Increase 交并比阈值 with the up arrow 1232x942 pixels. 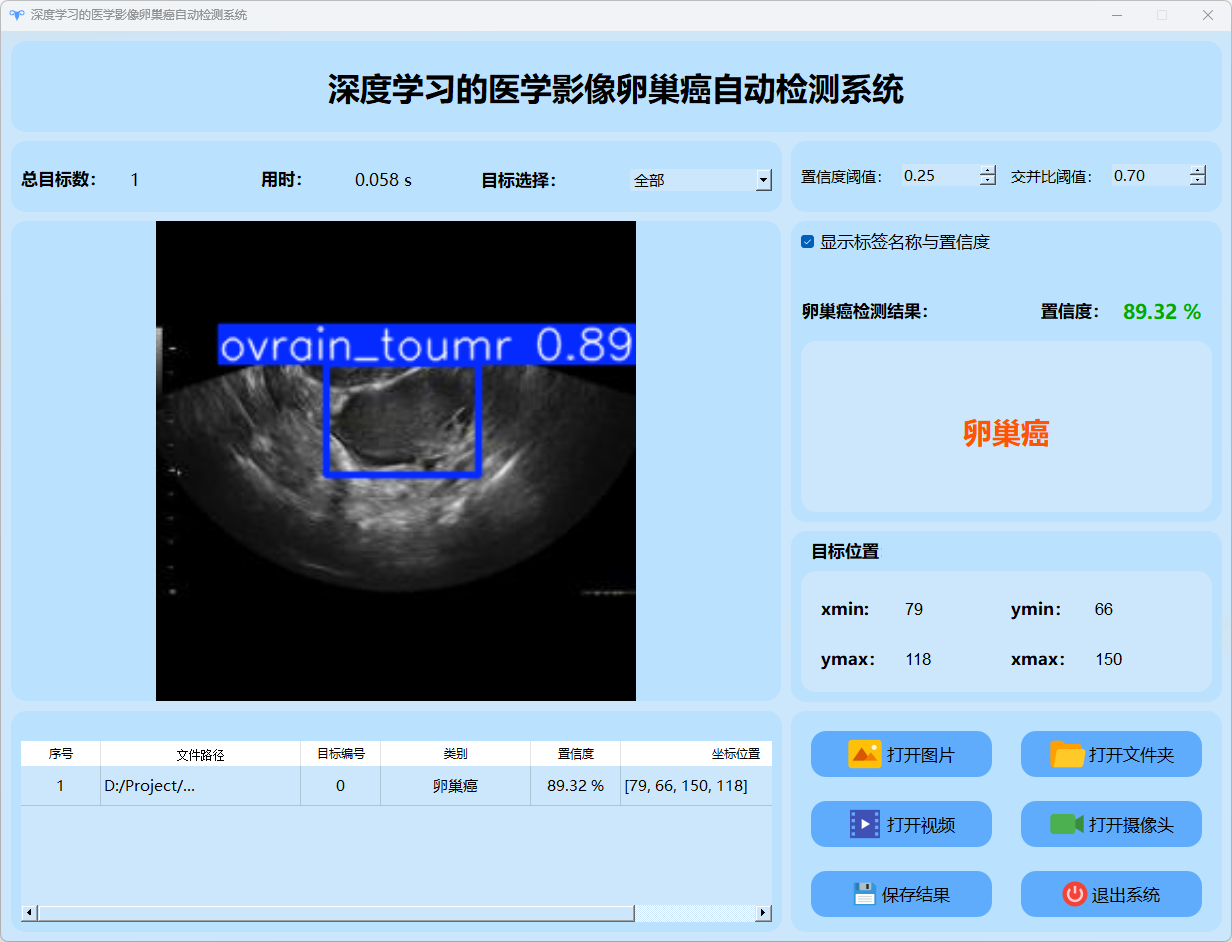pyautogui.click(x=1198, y=170)
